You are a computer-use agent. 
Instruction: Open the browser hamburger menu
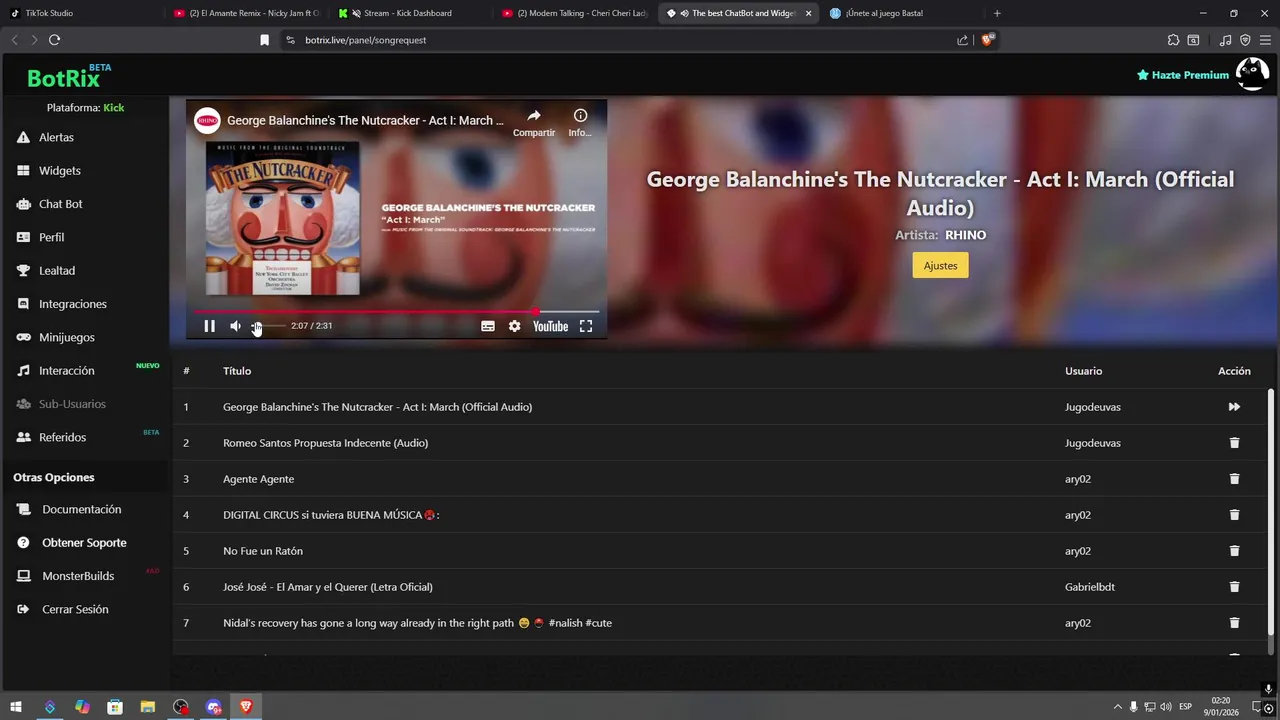pyautogui.click(x=1265, y=40)
